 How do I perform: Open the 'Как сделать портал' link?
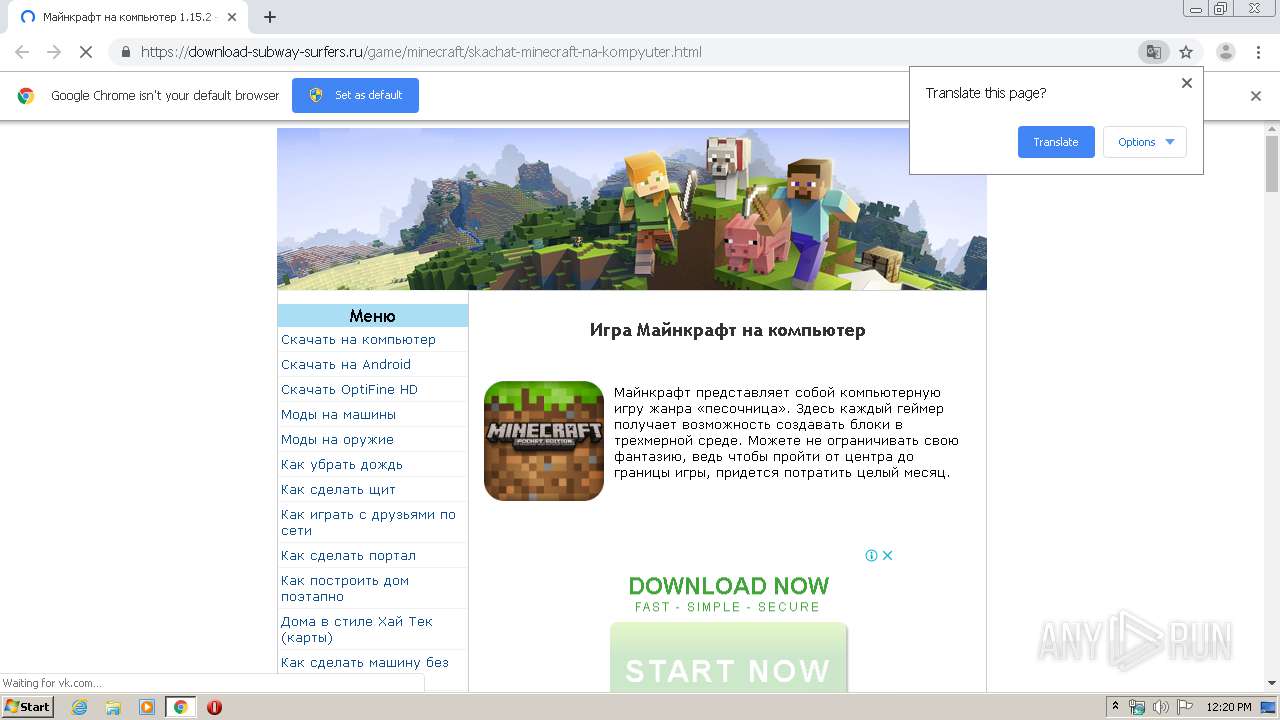click(x=348, y=556)
